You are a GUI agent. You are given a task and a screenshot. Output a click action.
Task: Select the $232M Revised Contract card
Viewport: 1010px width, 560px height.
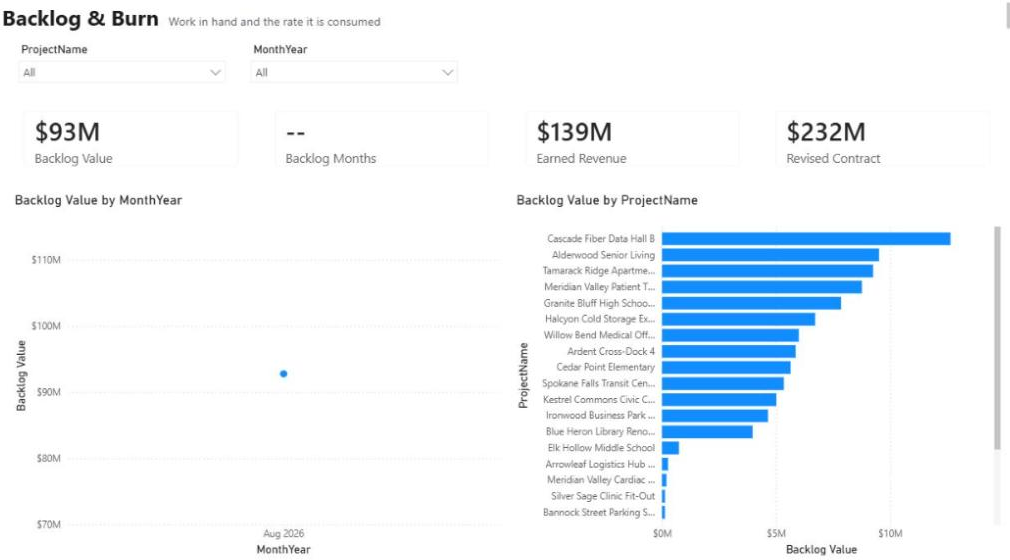tap(882, 139)
